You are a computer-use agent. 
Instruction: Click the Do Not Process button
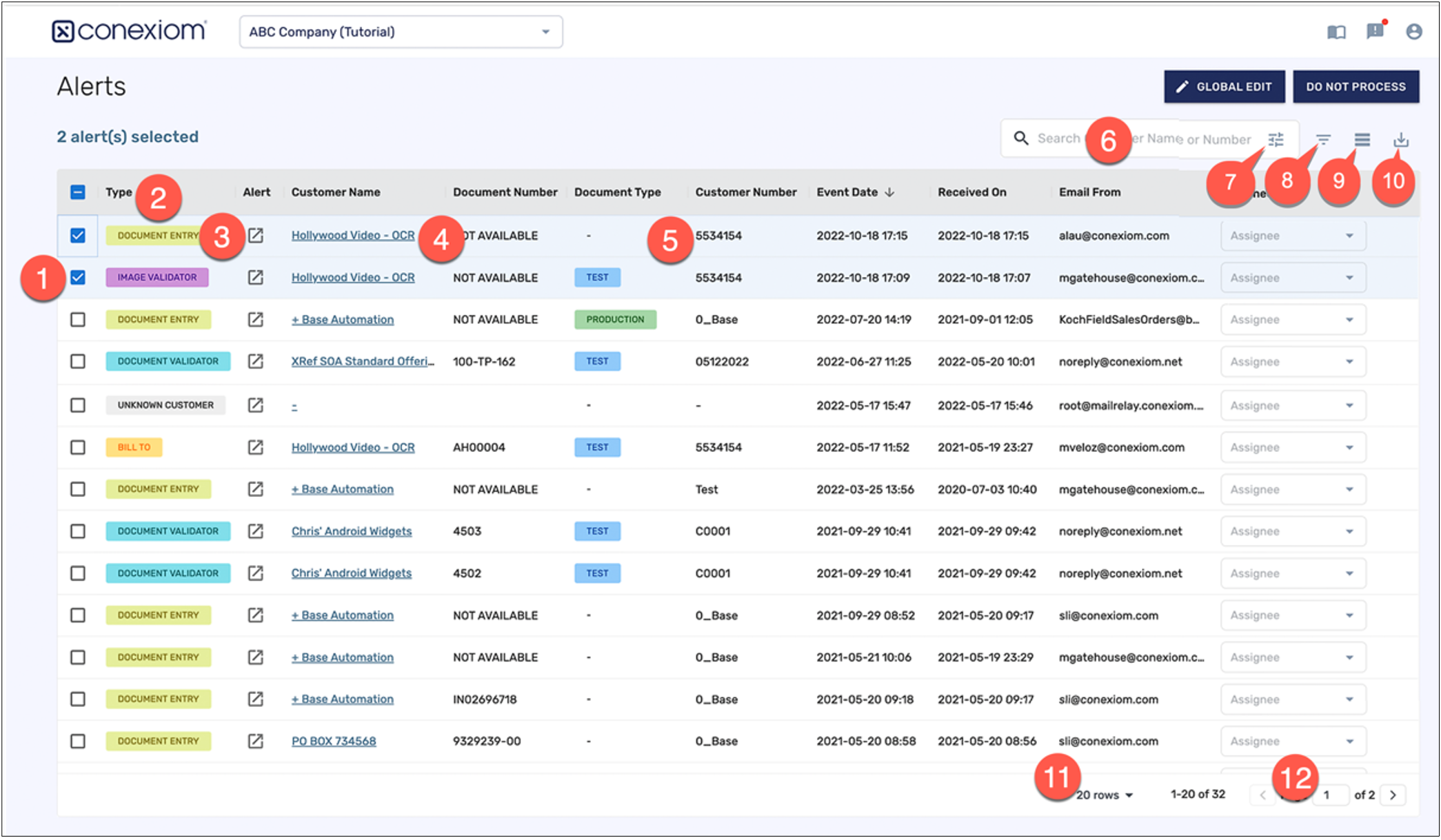point(1356,87)
